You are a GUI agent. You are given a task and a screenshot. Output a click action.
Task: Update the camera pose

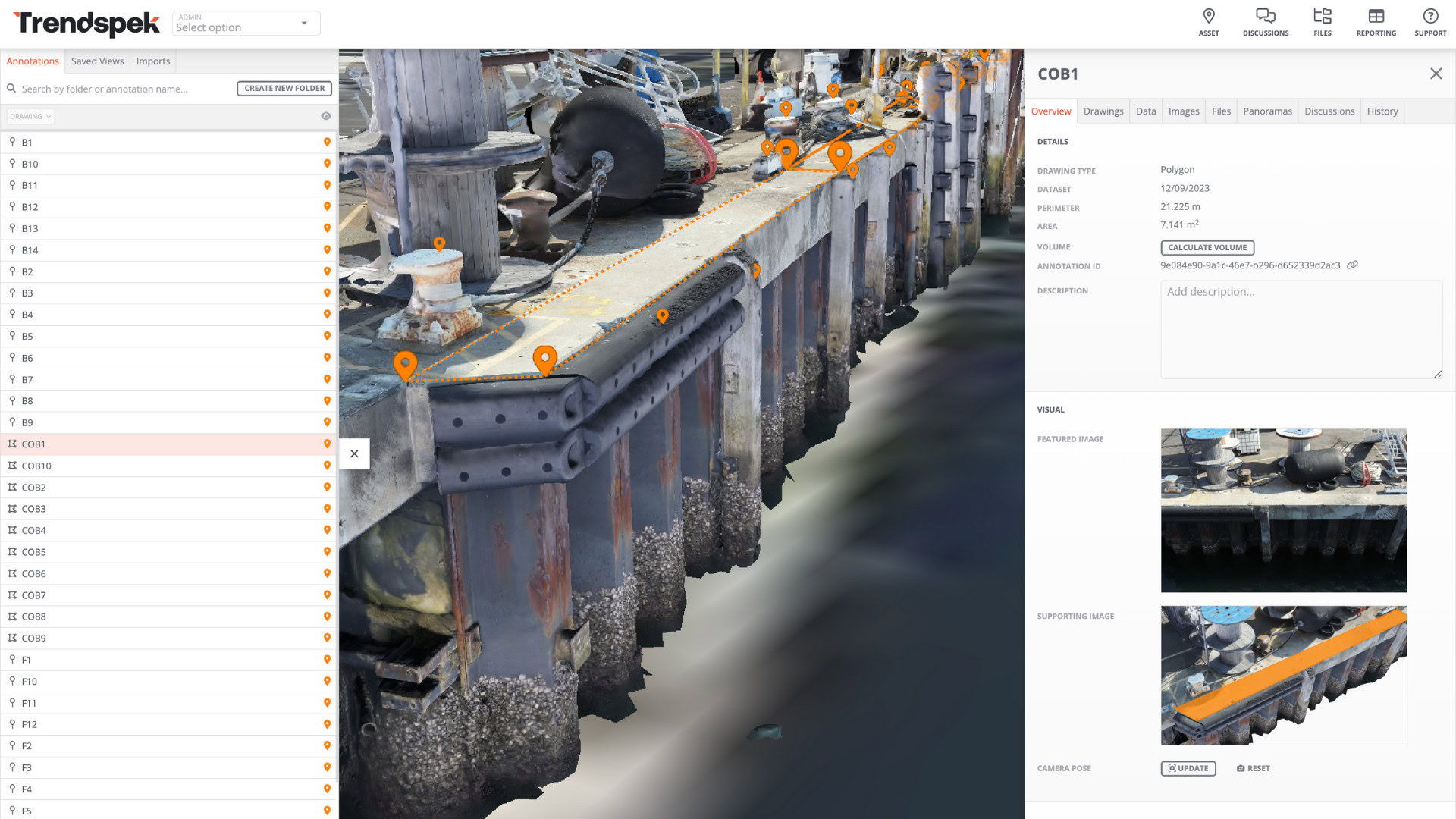point(1188,768)
